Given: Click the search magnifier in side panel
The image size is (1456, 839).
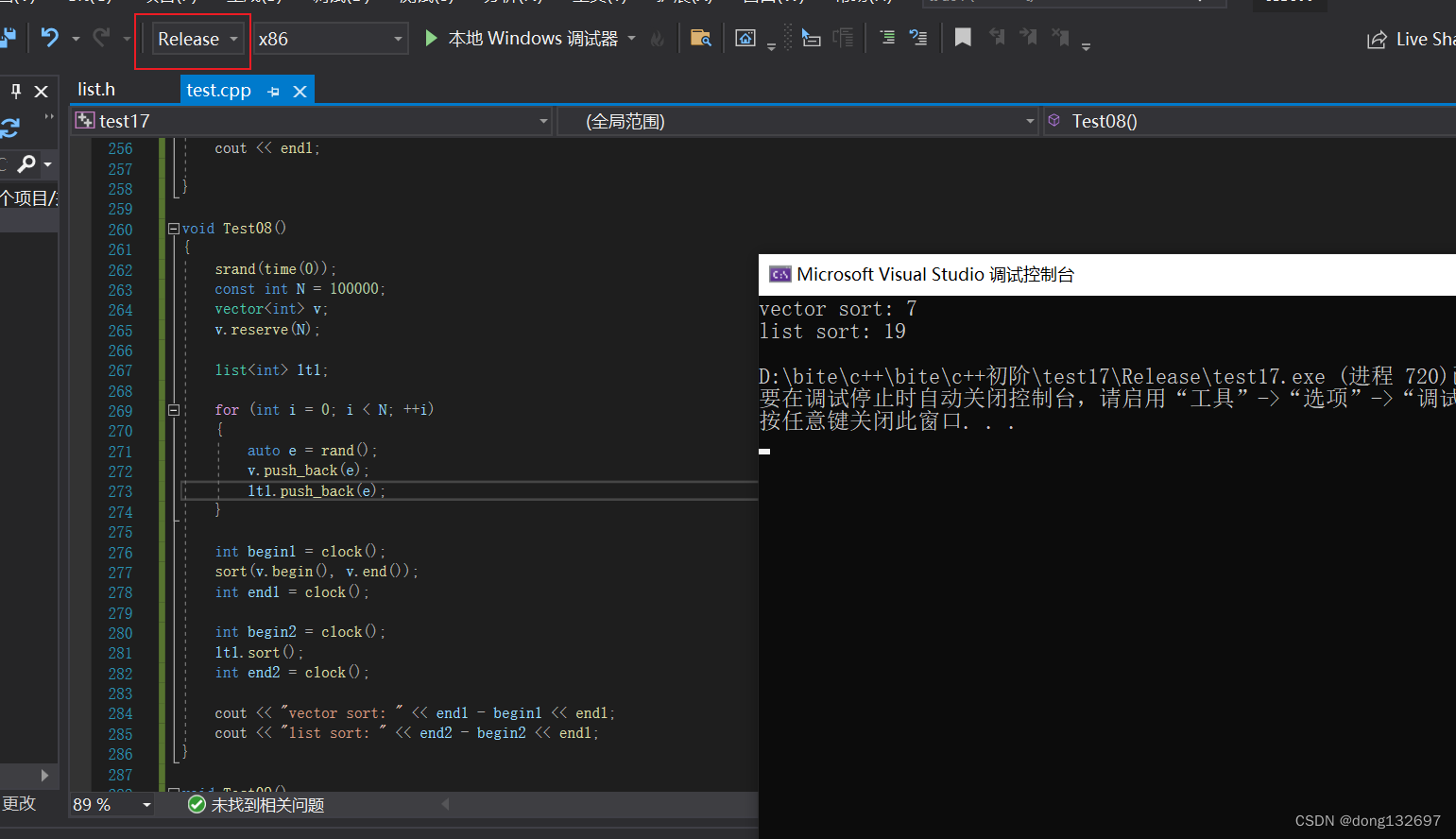Looking at the screenshot, I should (x=27, y=164).
